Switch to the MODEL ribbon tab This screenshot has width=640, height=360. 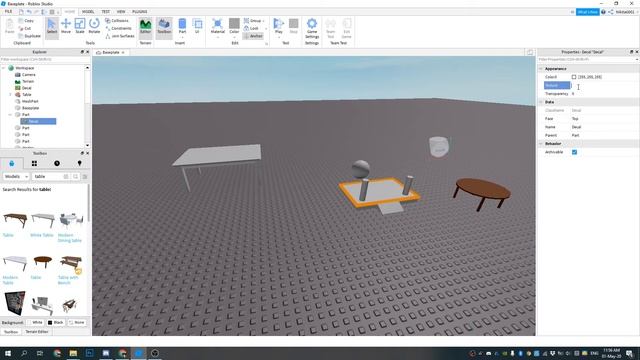tap(88, 12)
